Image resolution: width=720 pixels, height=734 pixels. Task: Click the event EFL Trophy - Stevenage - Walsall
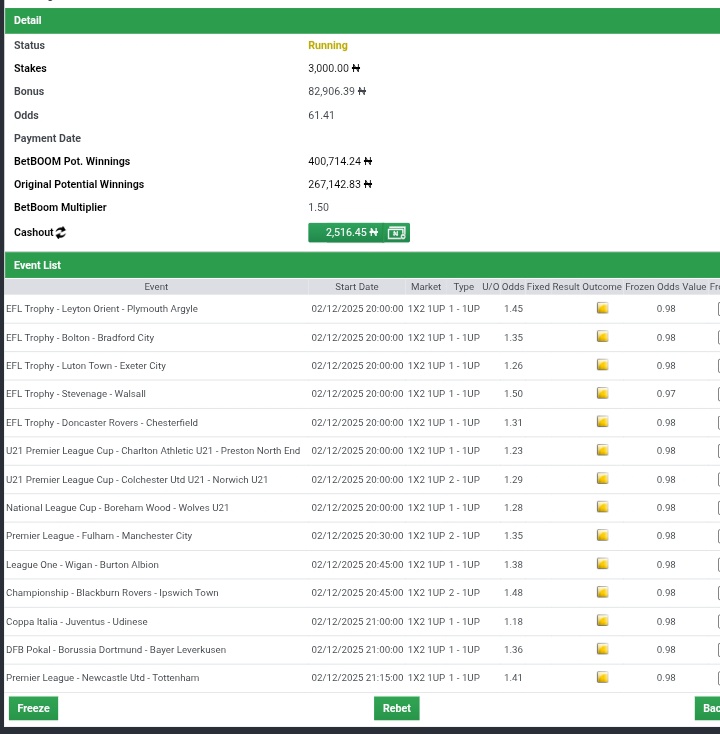[x=76, y=394]
